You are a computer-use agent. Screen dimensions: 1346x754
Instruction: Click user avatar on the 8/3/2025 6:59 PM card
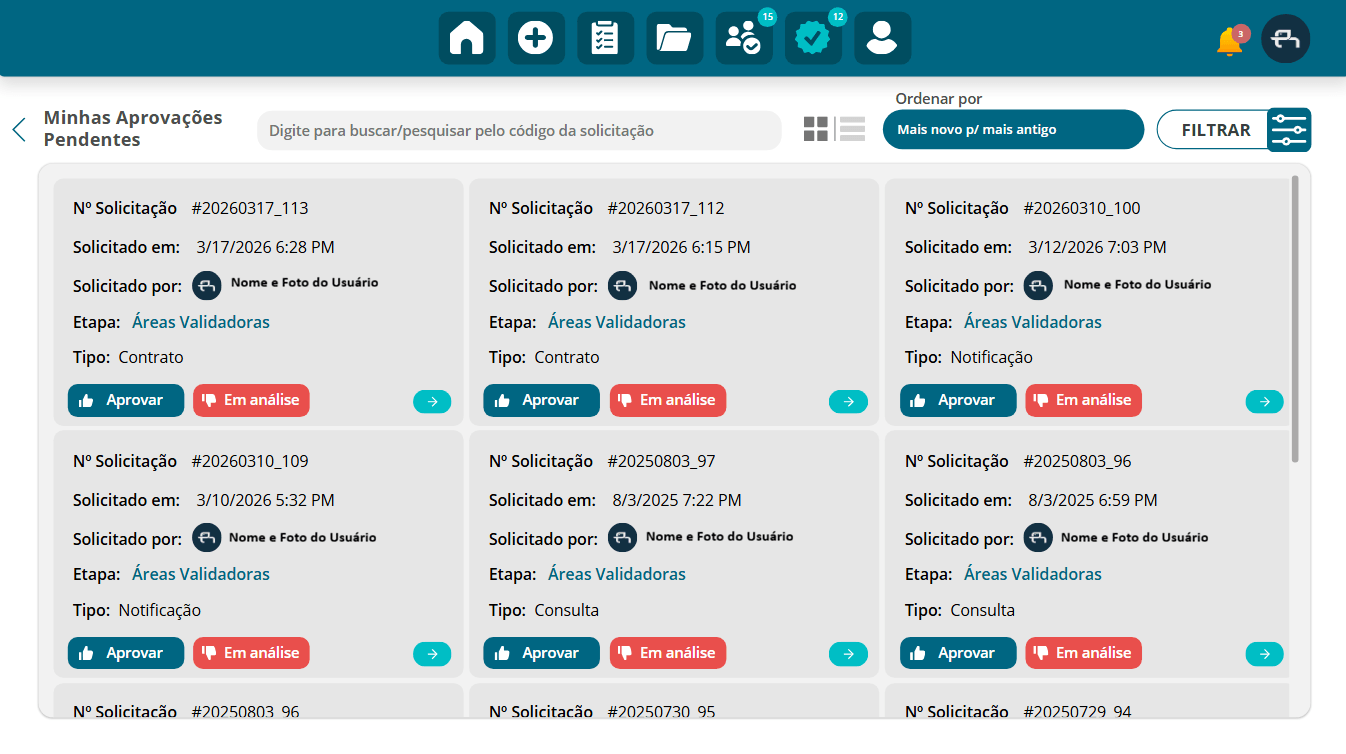(1039, 537)
